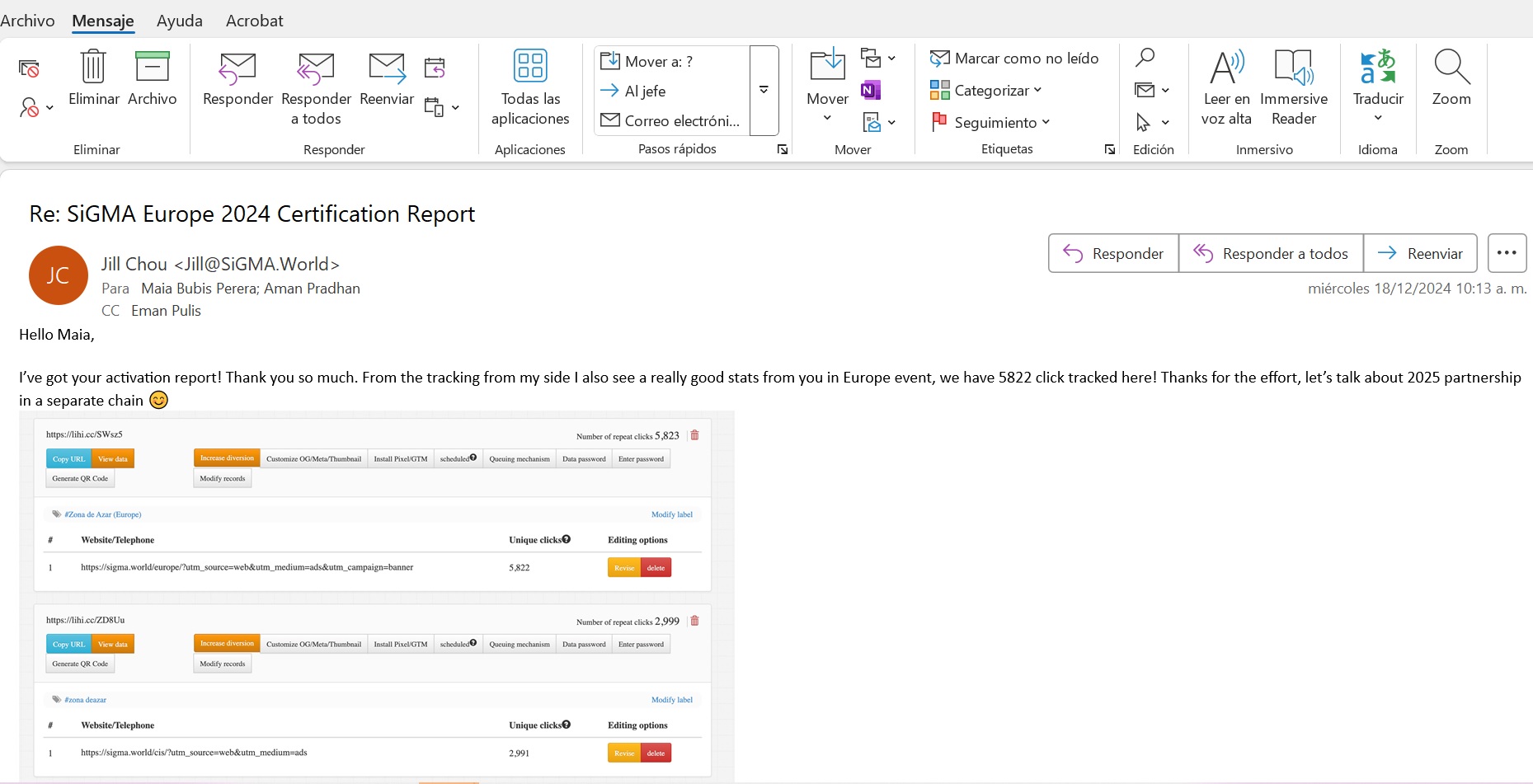Click the message date miércoles 18/12/2024

[1417, 289]
